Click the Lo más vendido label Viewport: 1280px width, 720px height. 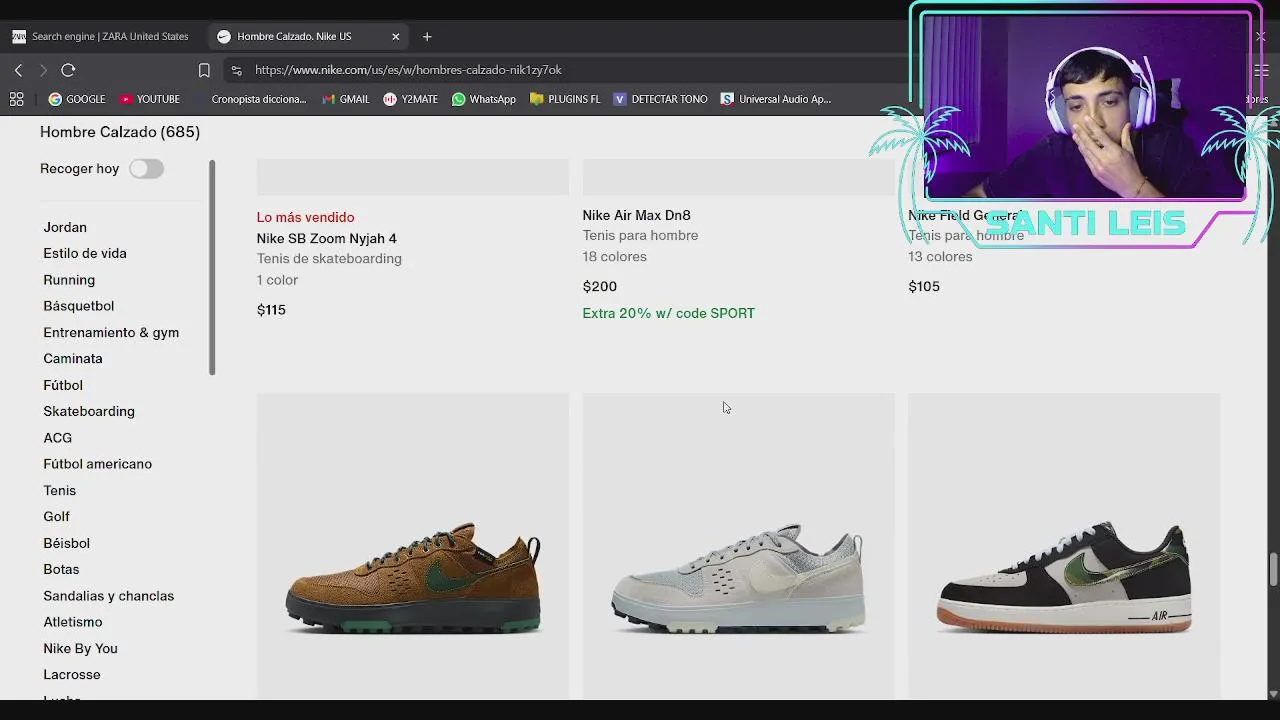[x=306, y=217]
